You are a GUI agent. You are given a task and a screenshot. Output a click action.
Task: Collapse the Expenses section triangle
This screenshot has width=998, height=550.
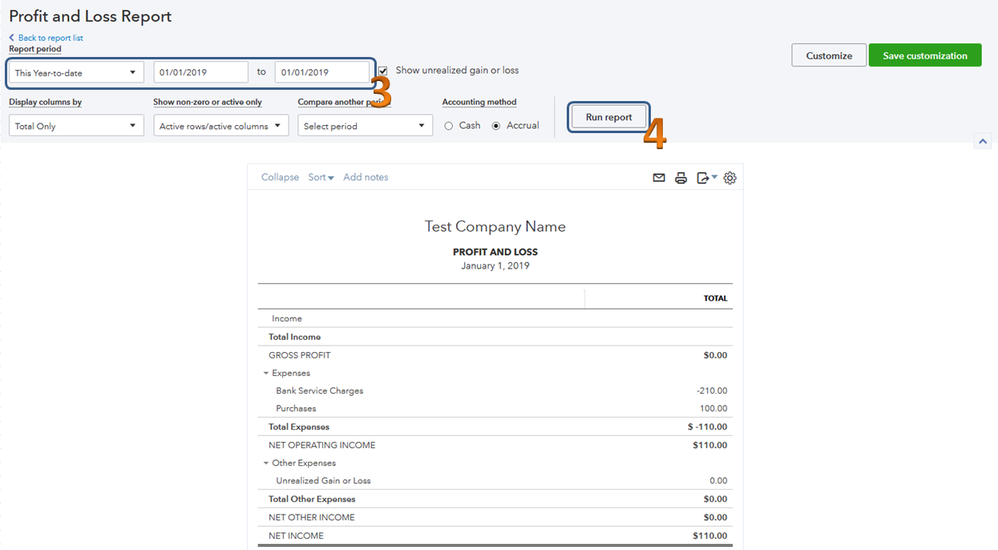(266, 373)
